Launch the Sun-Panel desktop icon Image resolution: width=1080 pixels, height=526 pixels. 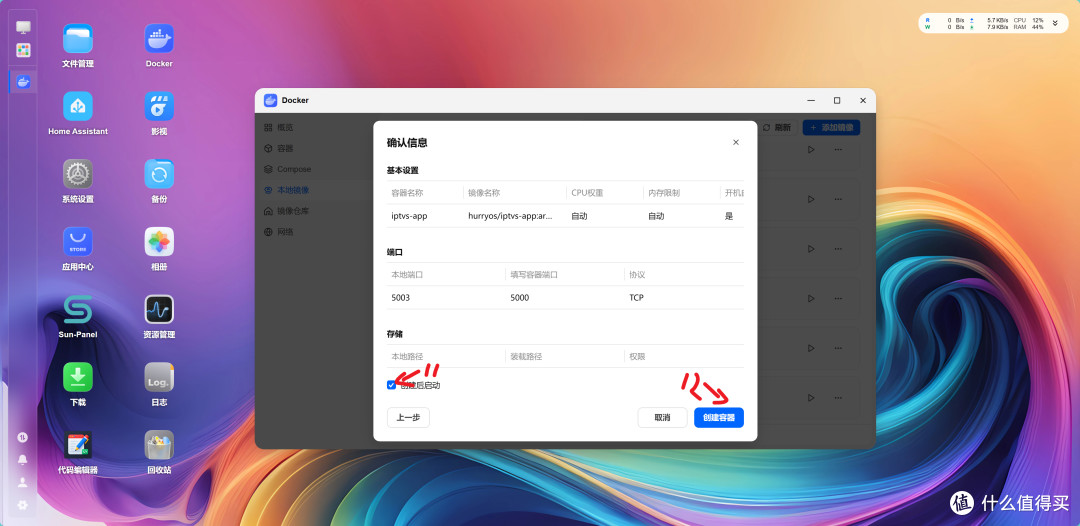coord(78,310)
